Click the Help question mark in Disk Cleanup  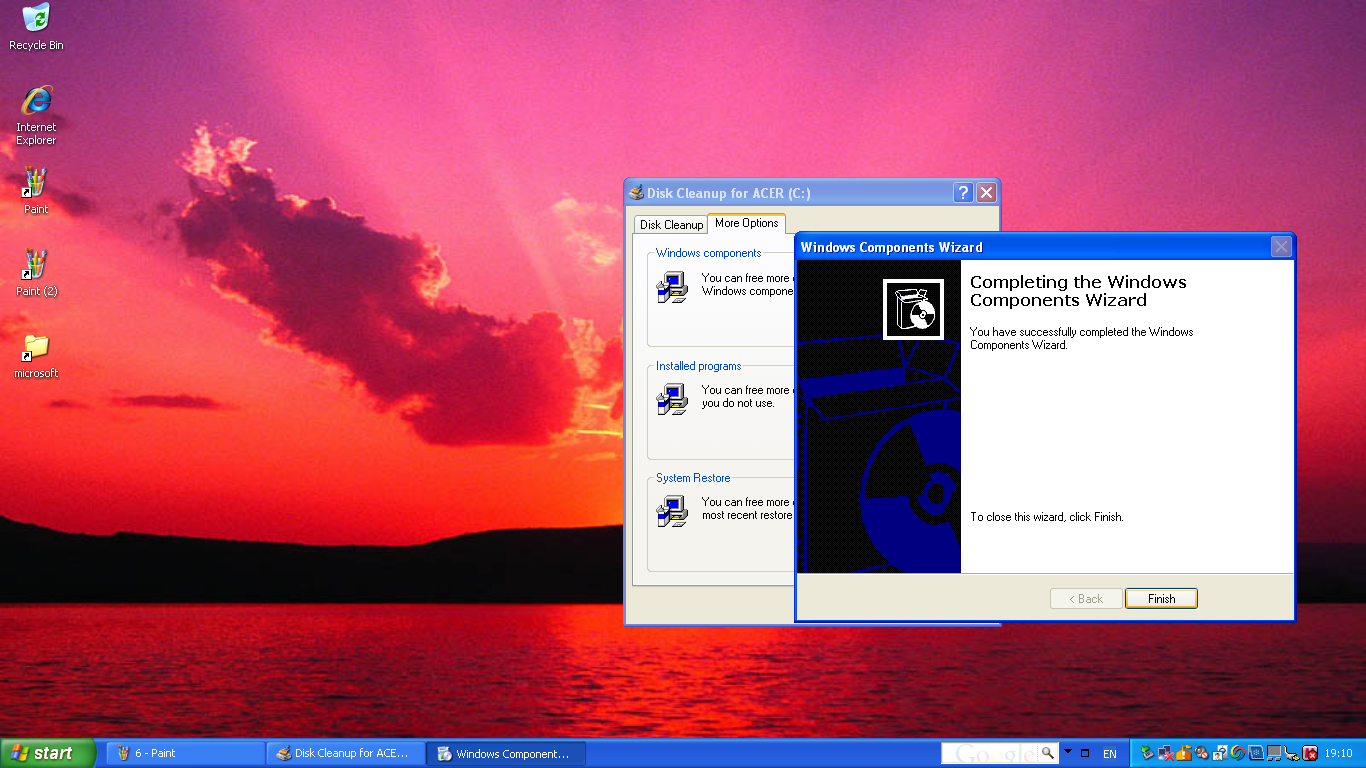click(963, 193)
